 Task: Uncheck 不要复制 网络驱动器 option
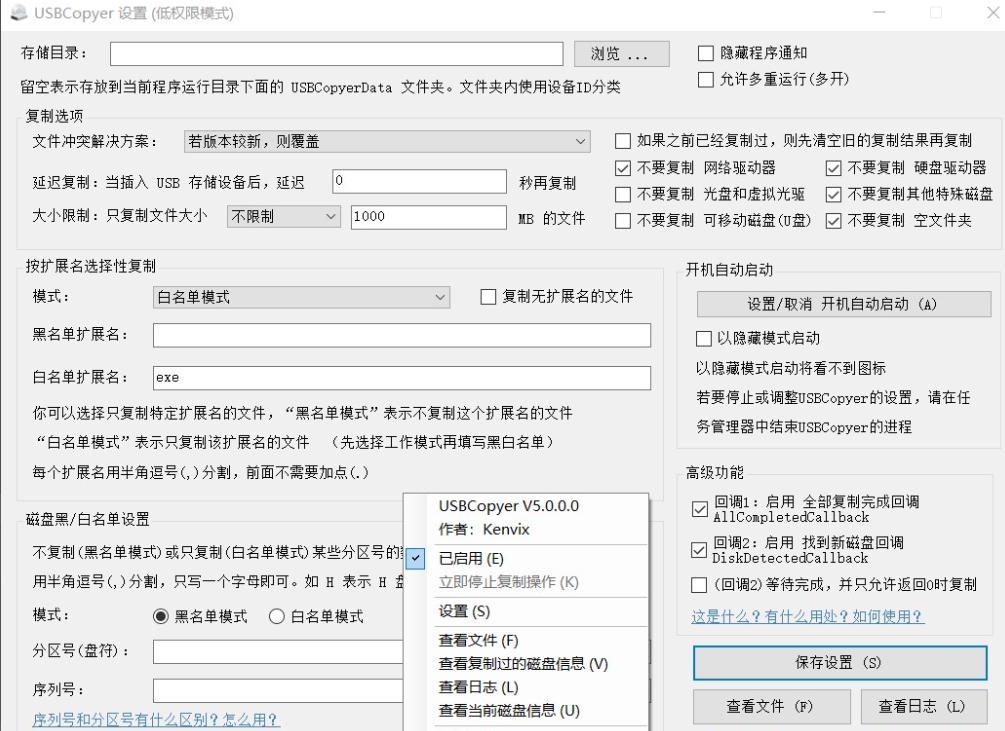(623, 168)
